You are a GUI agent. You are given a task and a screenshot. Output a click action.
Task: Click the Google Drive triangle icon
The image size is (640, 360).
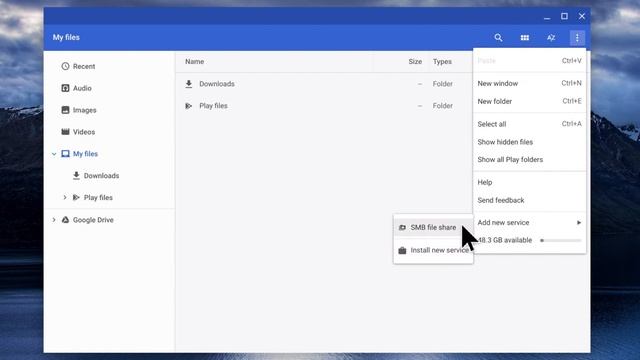65,220
